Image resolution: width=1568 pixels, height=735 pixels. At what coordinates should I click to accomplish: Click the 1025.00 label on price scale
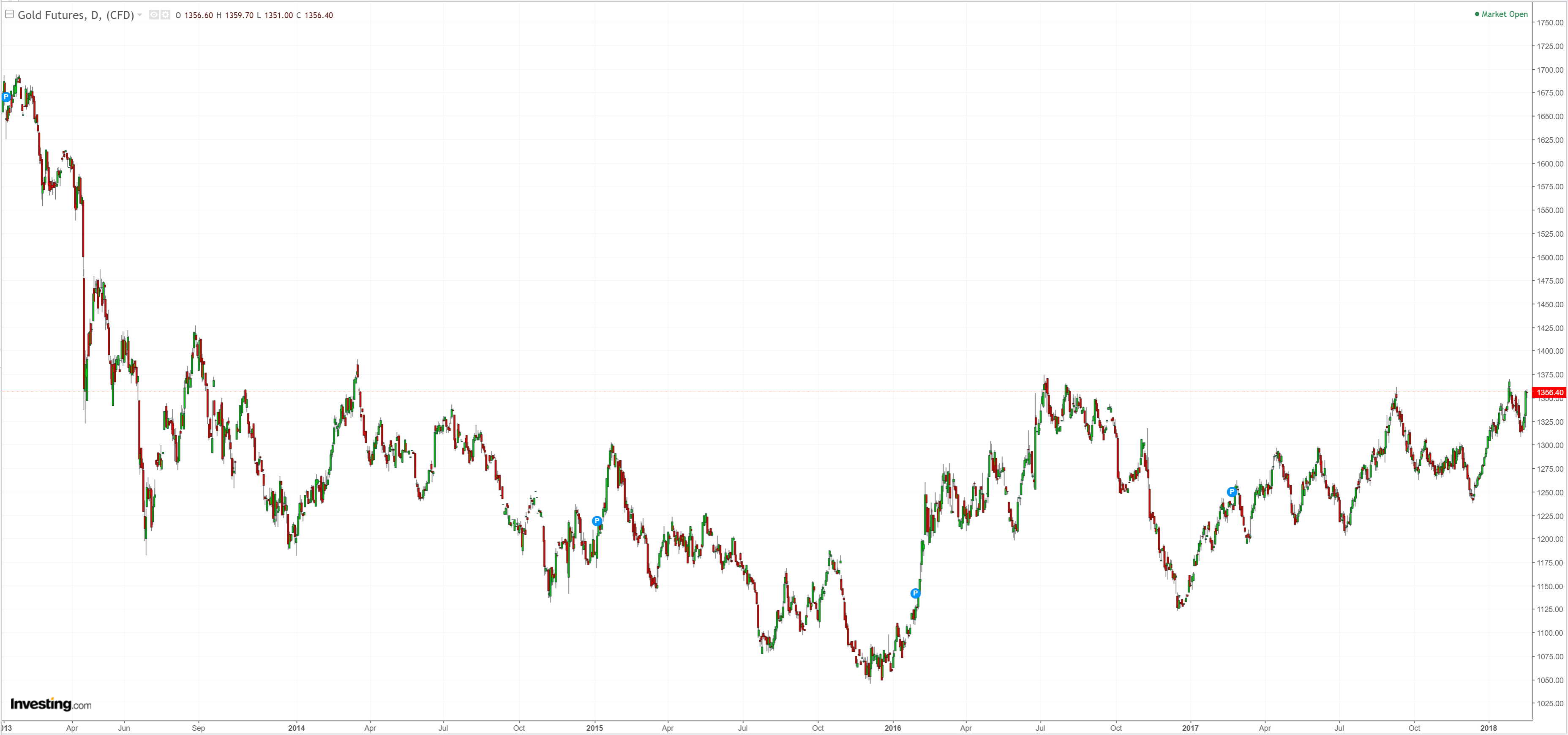coord(1550,703)
